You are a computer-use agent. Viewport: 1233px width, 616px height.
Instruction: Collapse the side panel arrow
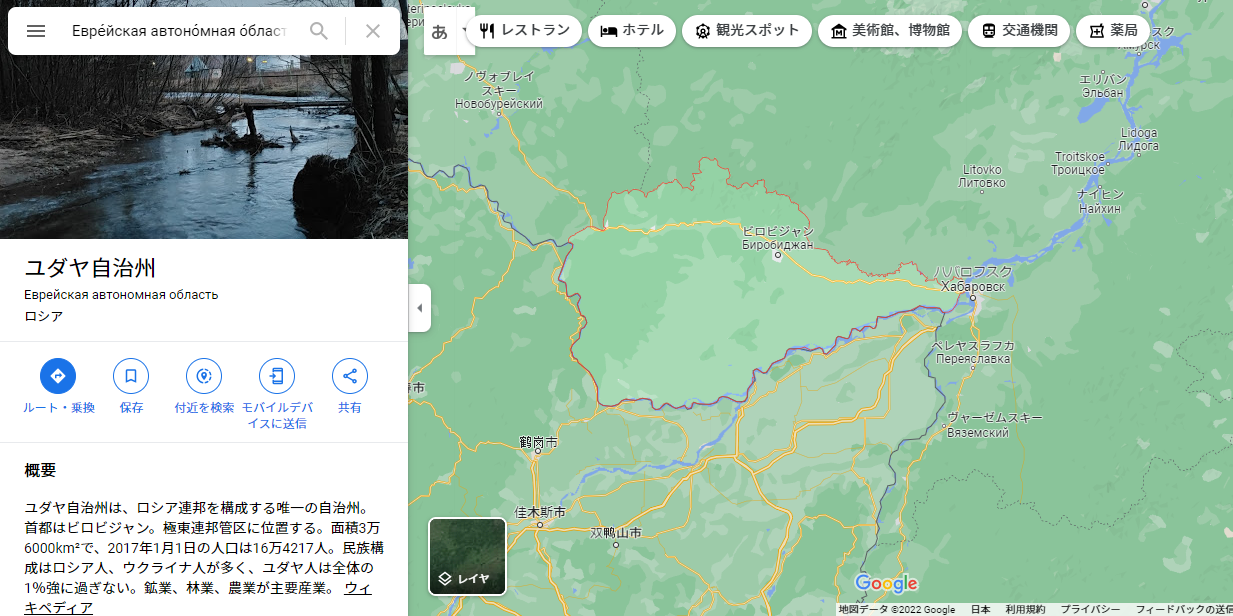tap(420, 308)
